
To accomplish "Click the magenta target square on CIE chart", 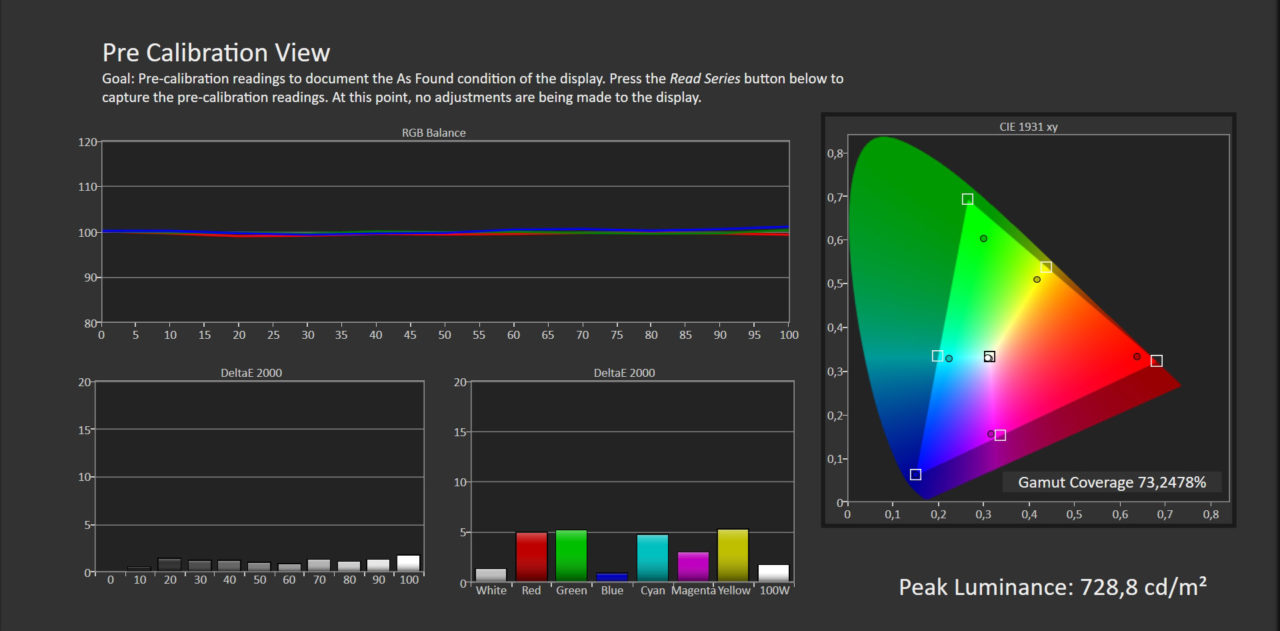I will (x=1000, y=435).
